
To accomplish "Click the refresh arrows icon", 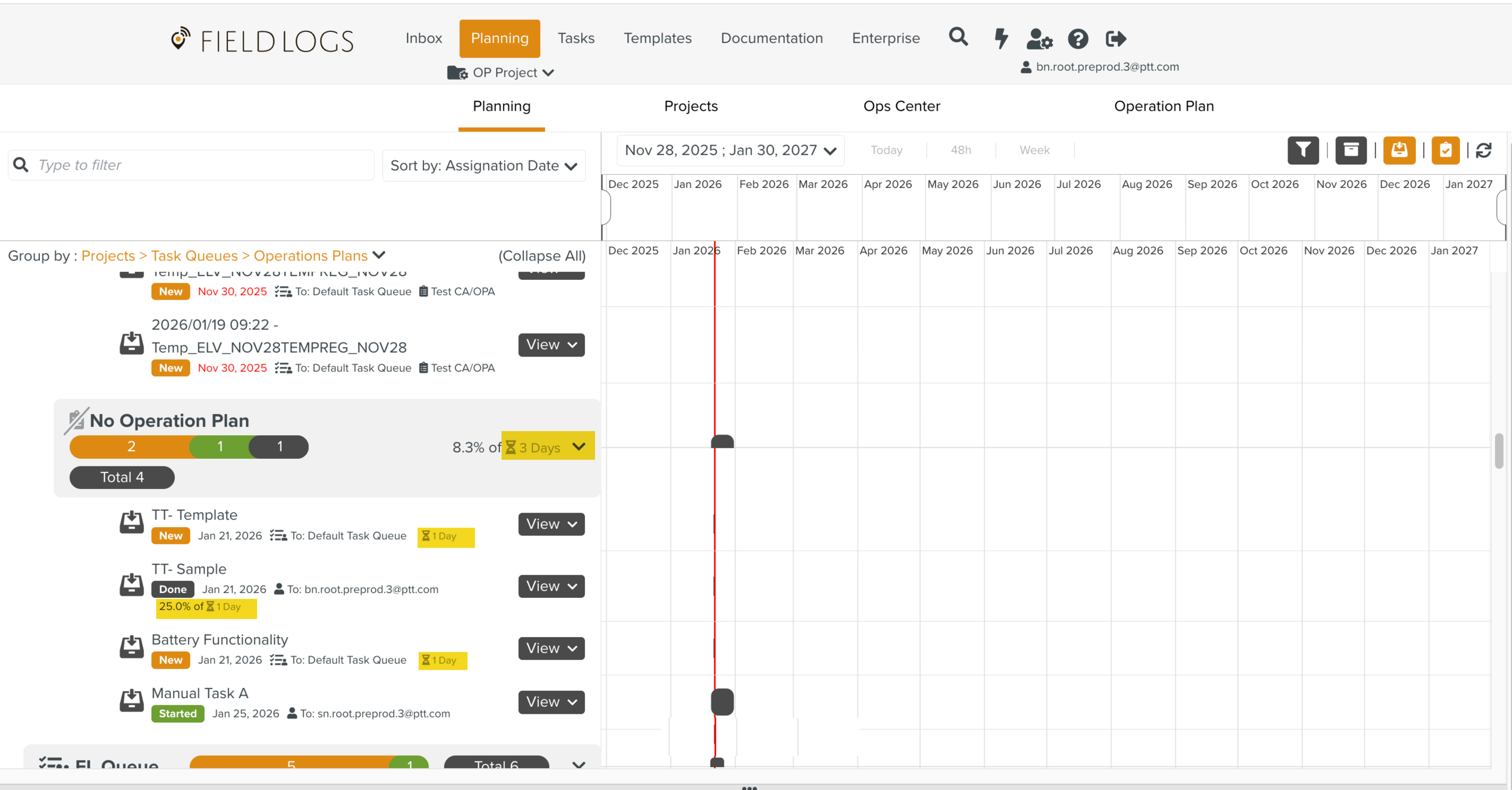I will pos(1484,151).
